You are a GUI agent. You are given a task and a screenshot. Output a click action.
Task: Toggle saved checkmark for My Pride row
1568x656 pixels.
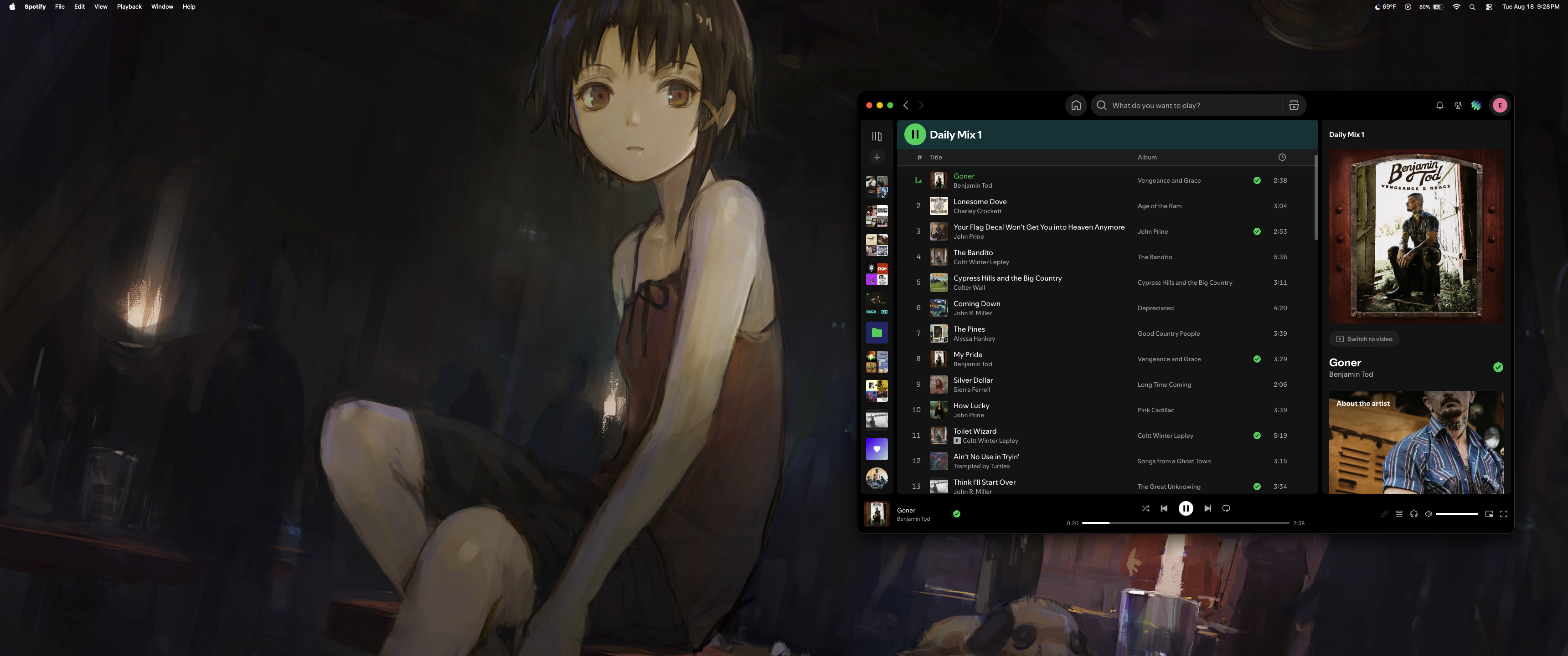pos(1257,359)
